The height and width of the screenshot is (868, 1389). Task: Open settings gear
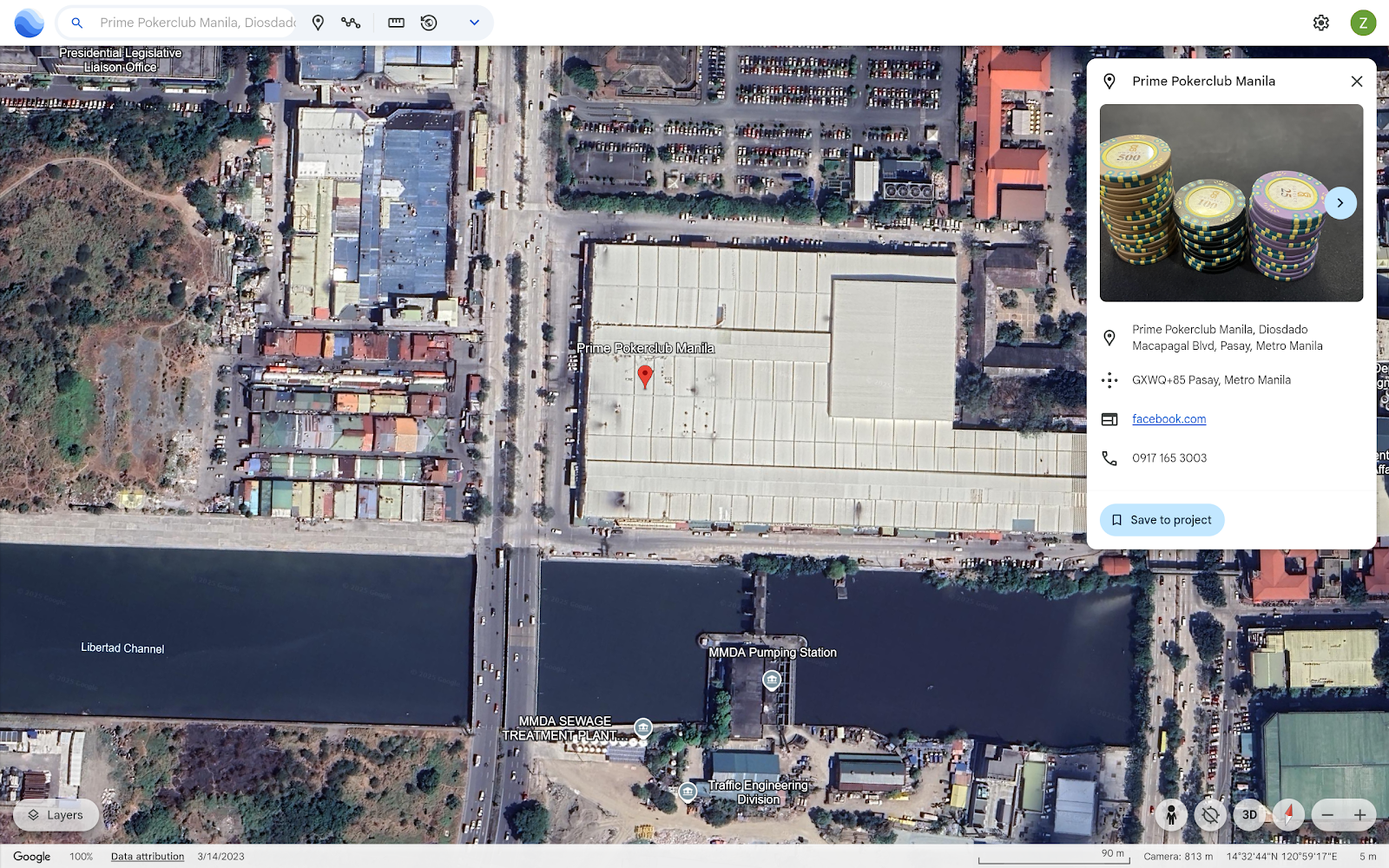point(1321,23)
